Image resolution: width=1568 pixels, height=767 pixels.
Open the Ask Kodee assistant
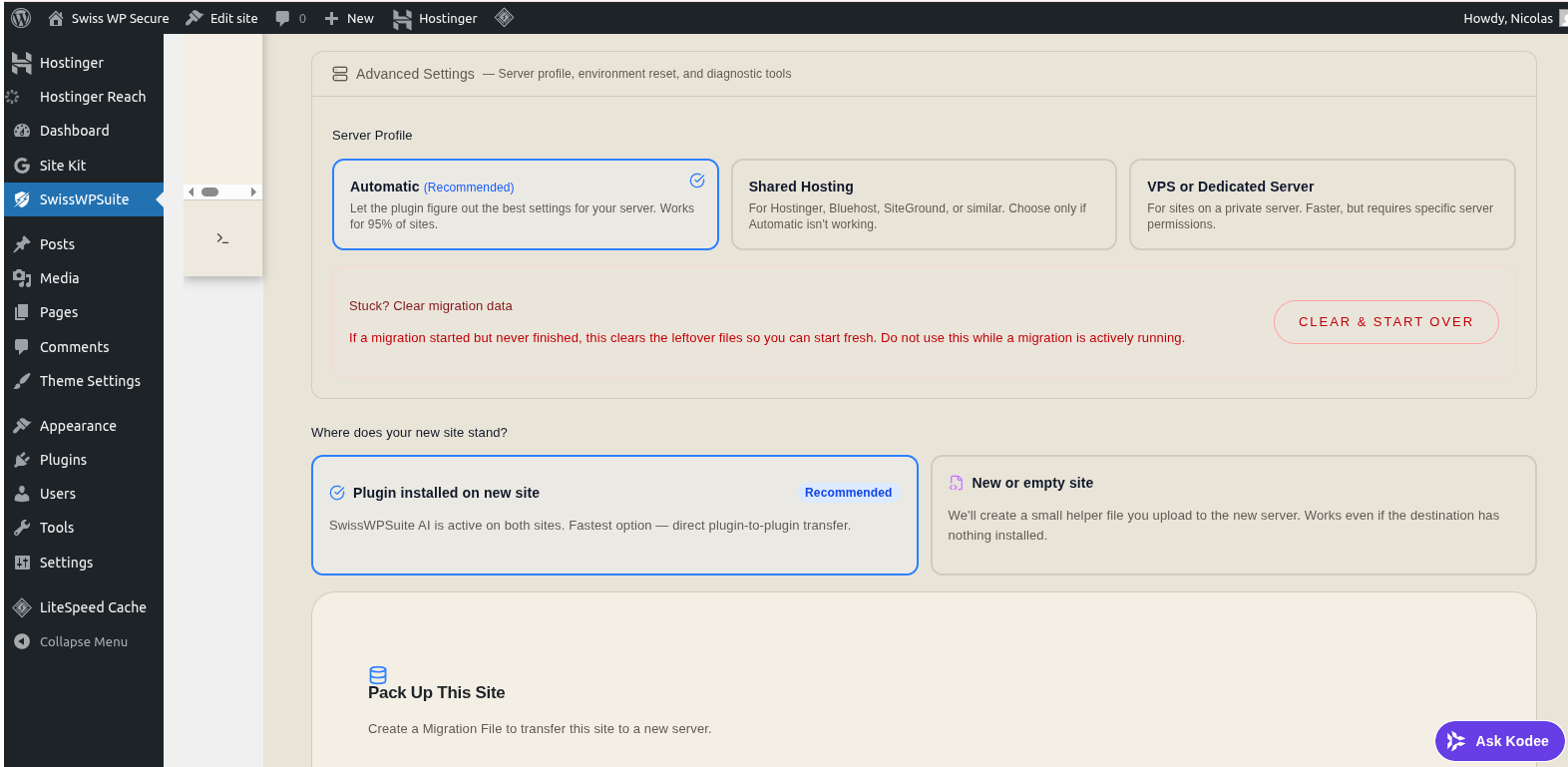coord(1498,741)
